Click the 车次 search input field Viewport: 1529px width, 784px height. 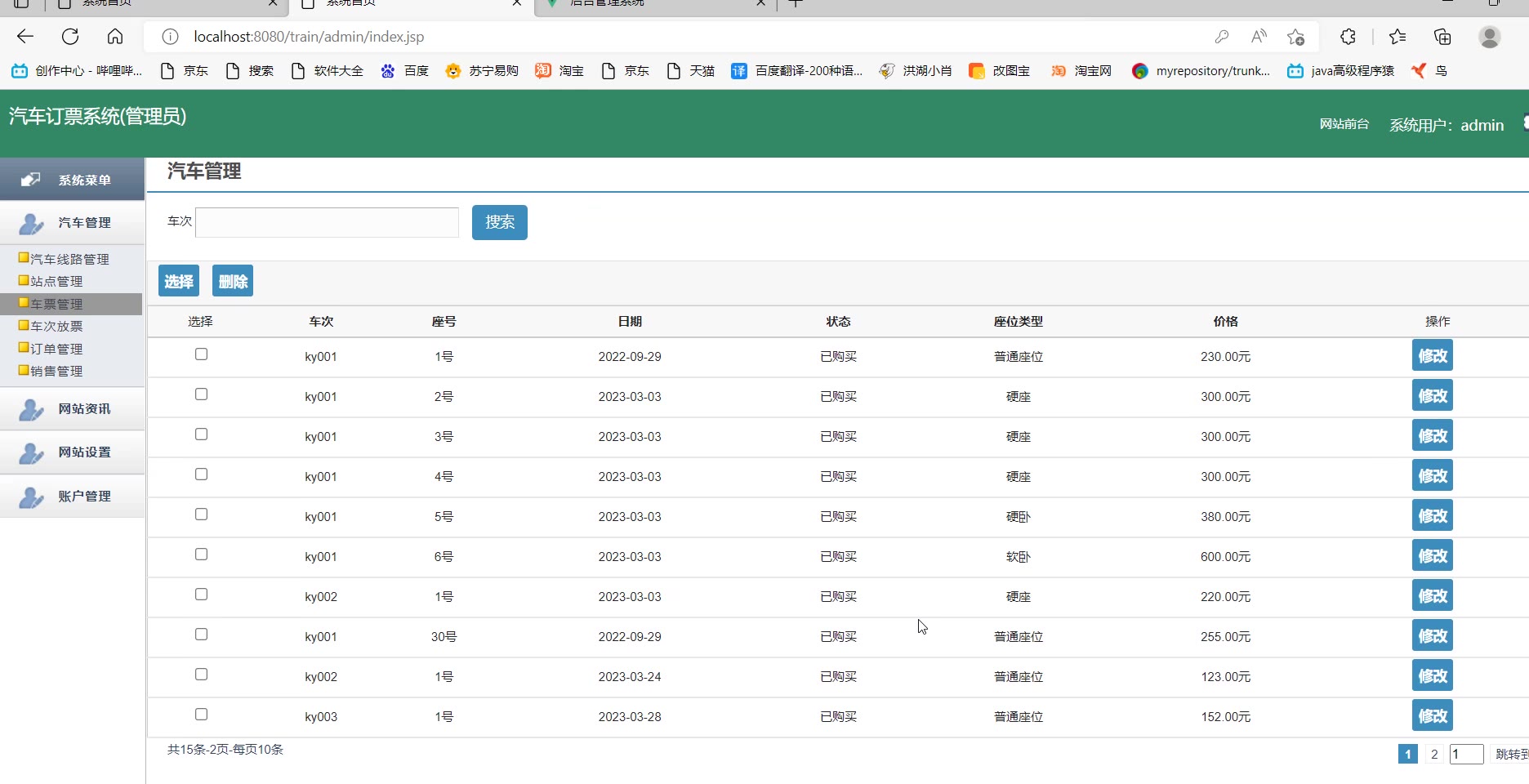tap(327, 222)
